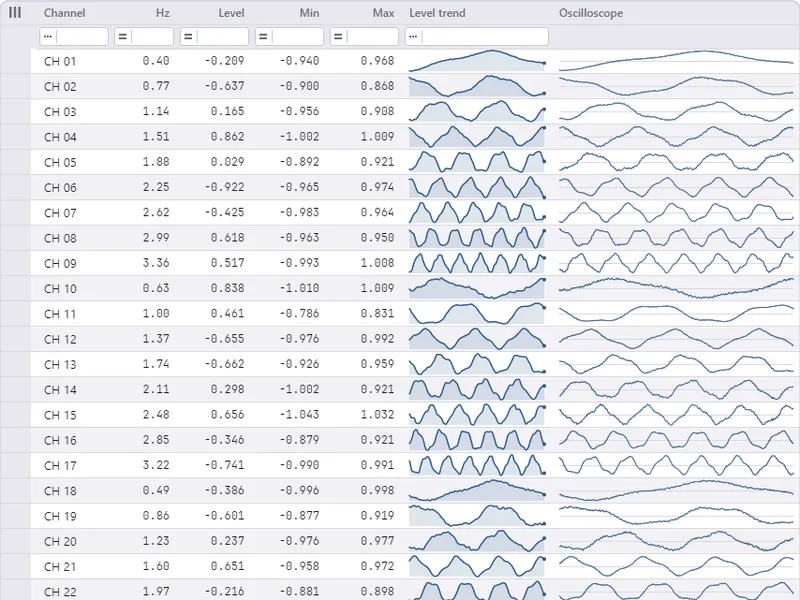The image size is (800, 600).
Task: Sort by the Hz column header
Action: point(163,13)
